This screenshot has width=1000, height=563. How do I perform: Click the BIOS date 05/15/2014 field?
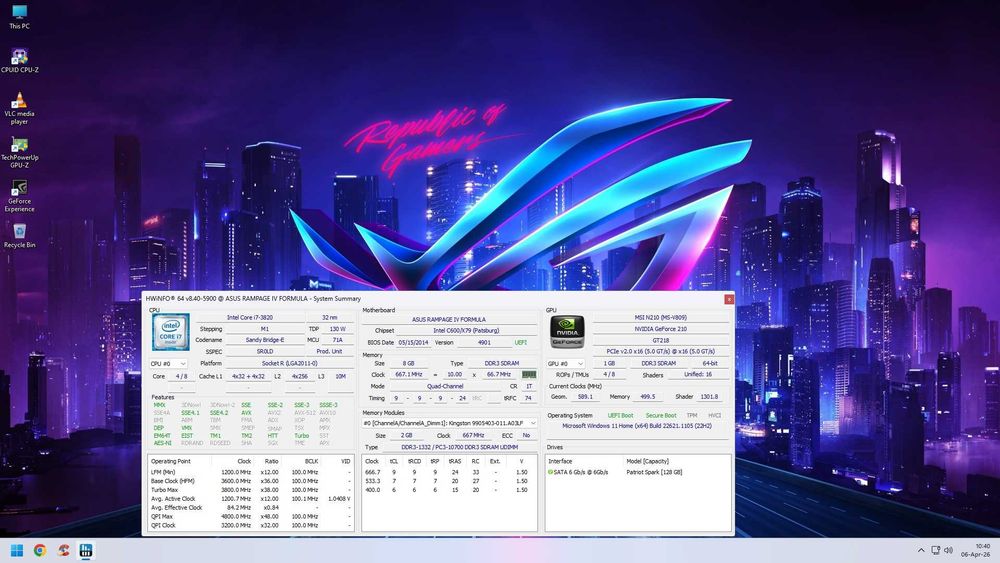tap(414, 342)
